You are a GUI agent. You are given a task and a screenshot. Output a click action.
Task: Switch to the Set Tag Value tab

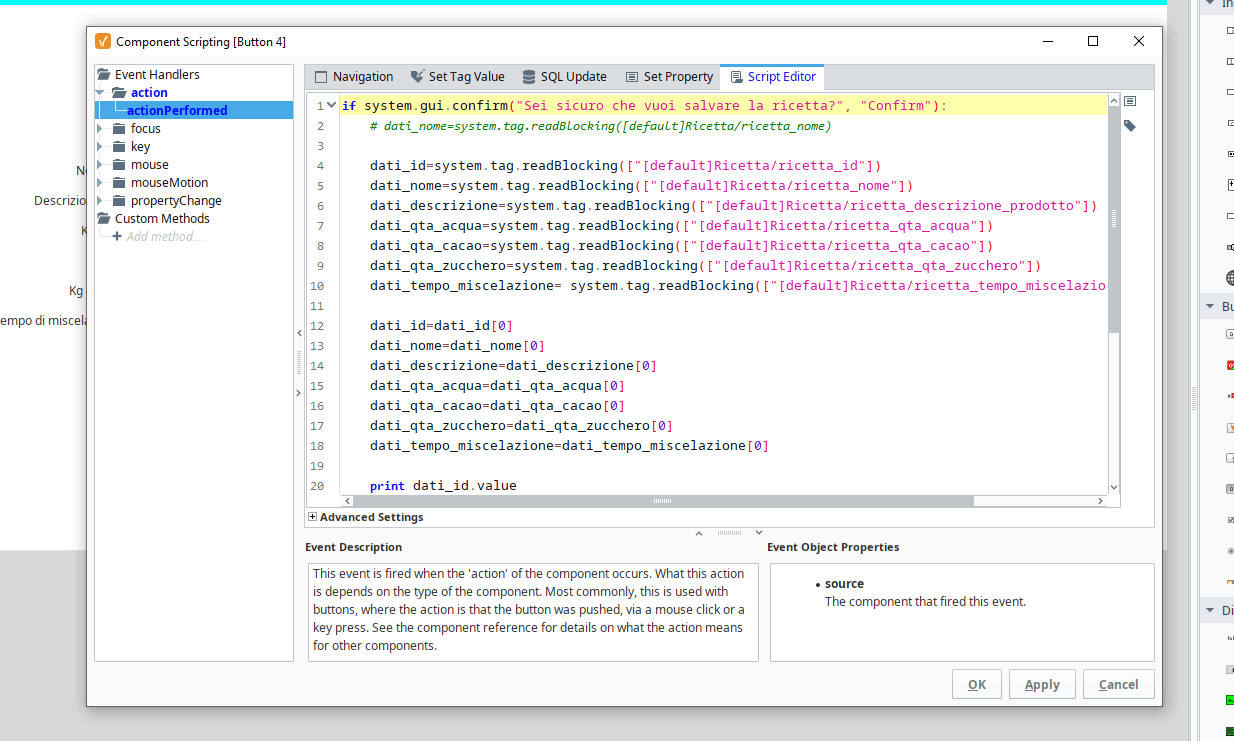pyautogui.click(x=457, y=77)
